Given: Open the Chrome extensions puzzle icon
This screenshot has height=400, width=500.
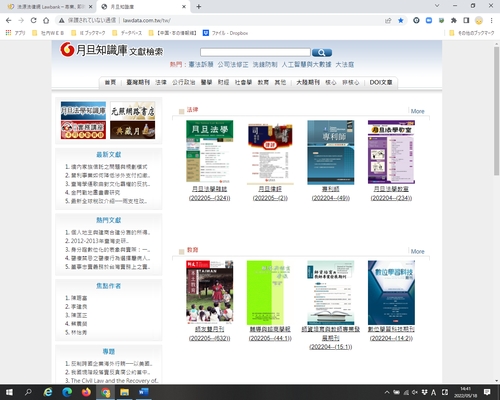Looking at the screenshot, I should coord(454,20).
